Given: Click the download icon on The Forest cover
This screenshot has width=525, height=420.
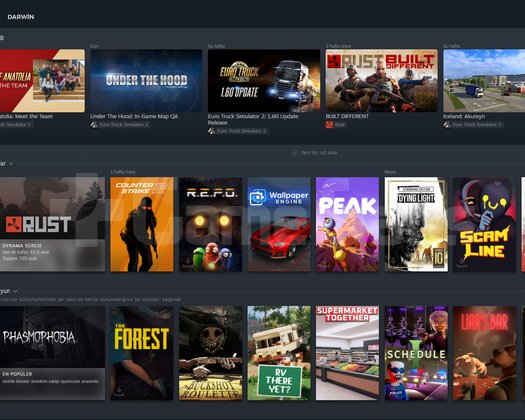Looking at the screenshot, I should pyautogui.click(x=119, y=392).
